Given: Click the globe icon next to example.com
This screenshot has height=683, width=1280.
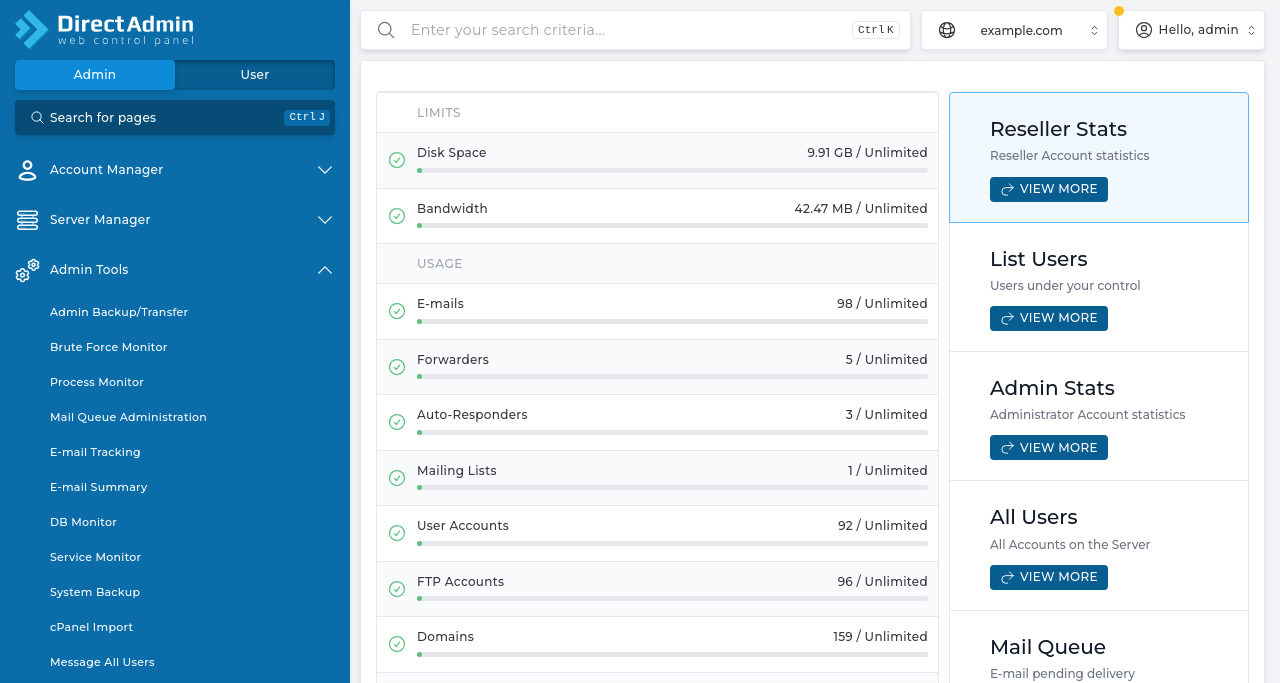Looking at the screenshot, I should coord(946,30).
